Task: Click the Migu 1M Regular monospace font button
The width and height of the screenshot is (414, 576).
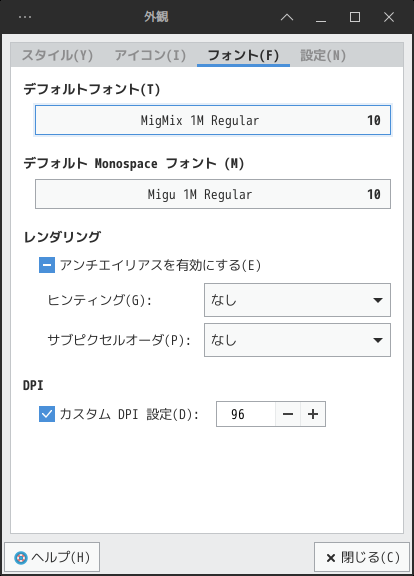Action: click(213, 194)
